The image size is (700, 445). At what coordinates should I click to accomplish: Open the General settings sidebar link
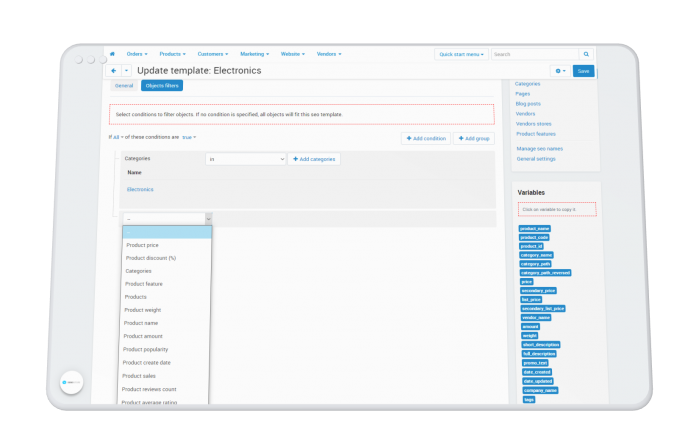(536, 159)
